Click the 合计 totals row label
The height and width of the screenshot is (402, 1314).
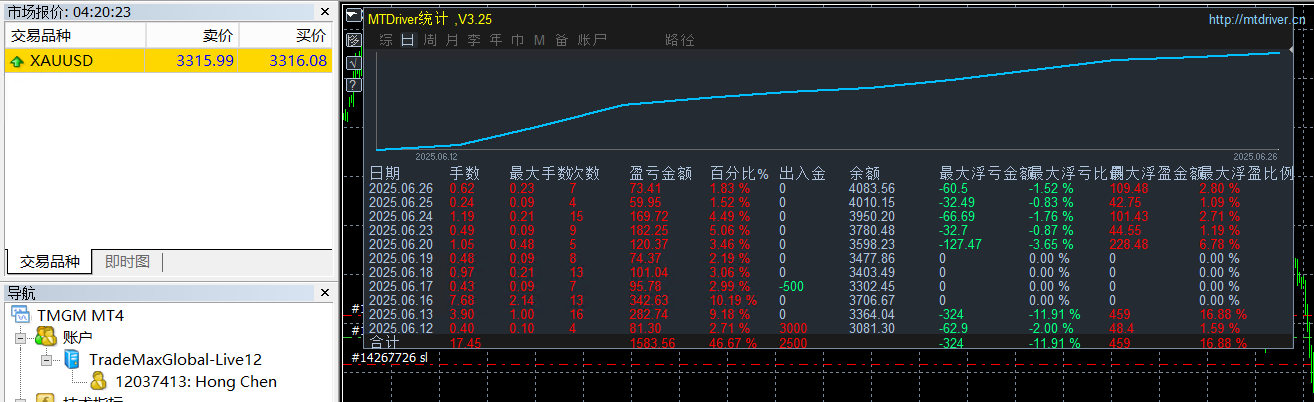coord(385,342)
